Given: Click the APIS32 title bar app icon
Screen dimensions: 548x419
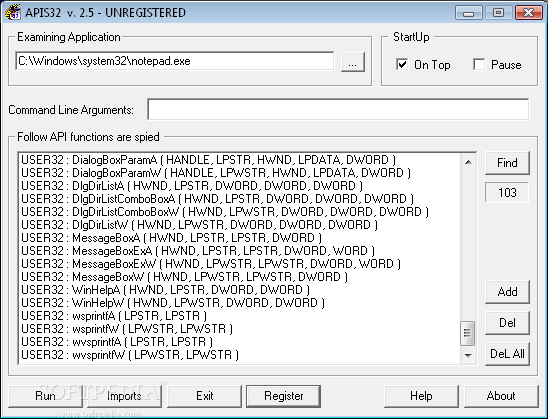Looking at the screenshot, I should point(13,12).
